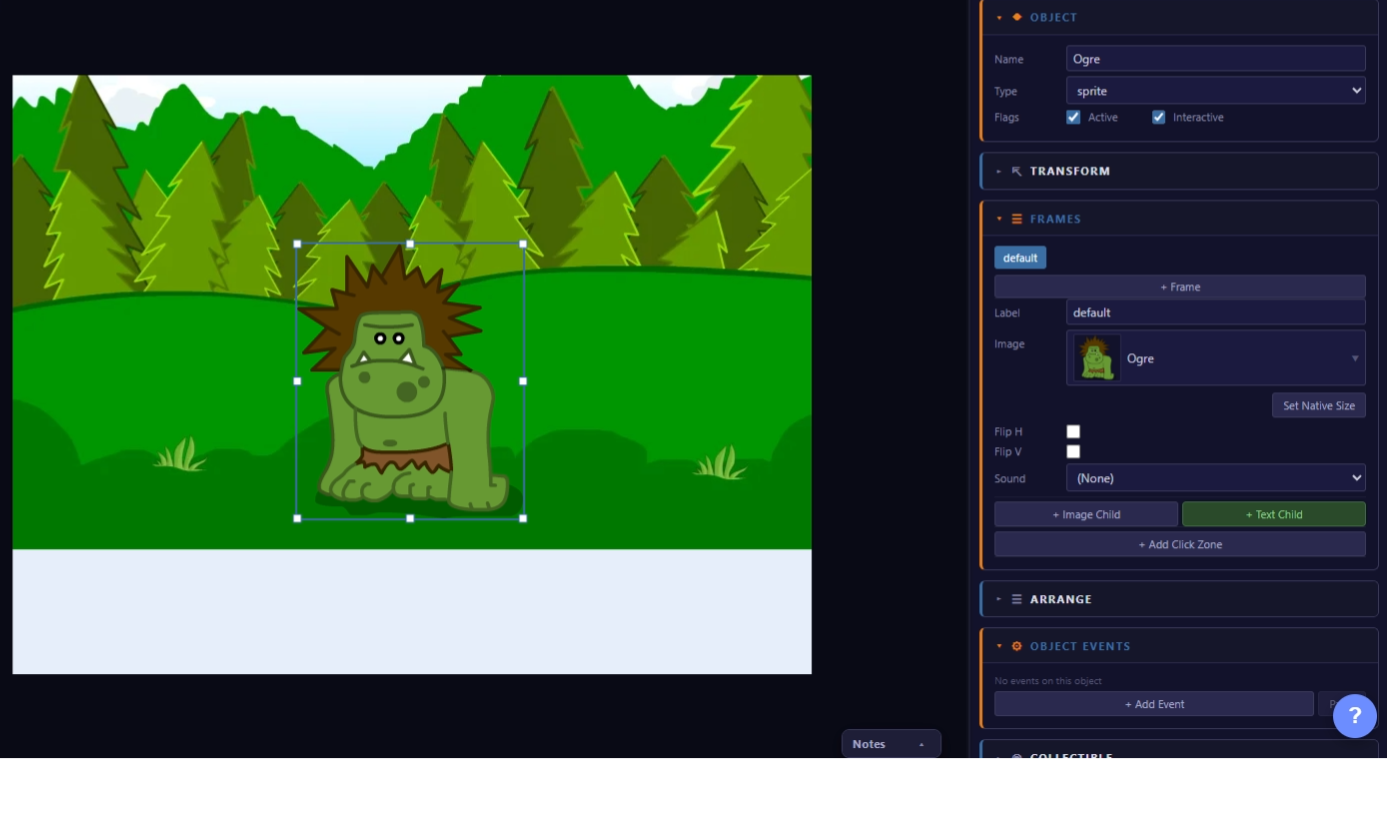Collapse the FRAMES section triangle
Screen dimensions: 1387x818
pyautogui.click(x=999, y=219)
